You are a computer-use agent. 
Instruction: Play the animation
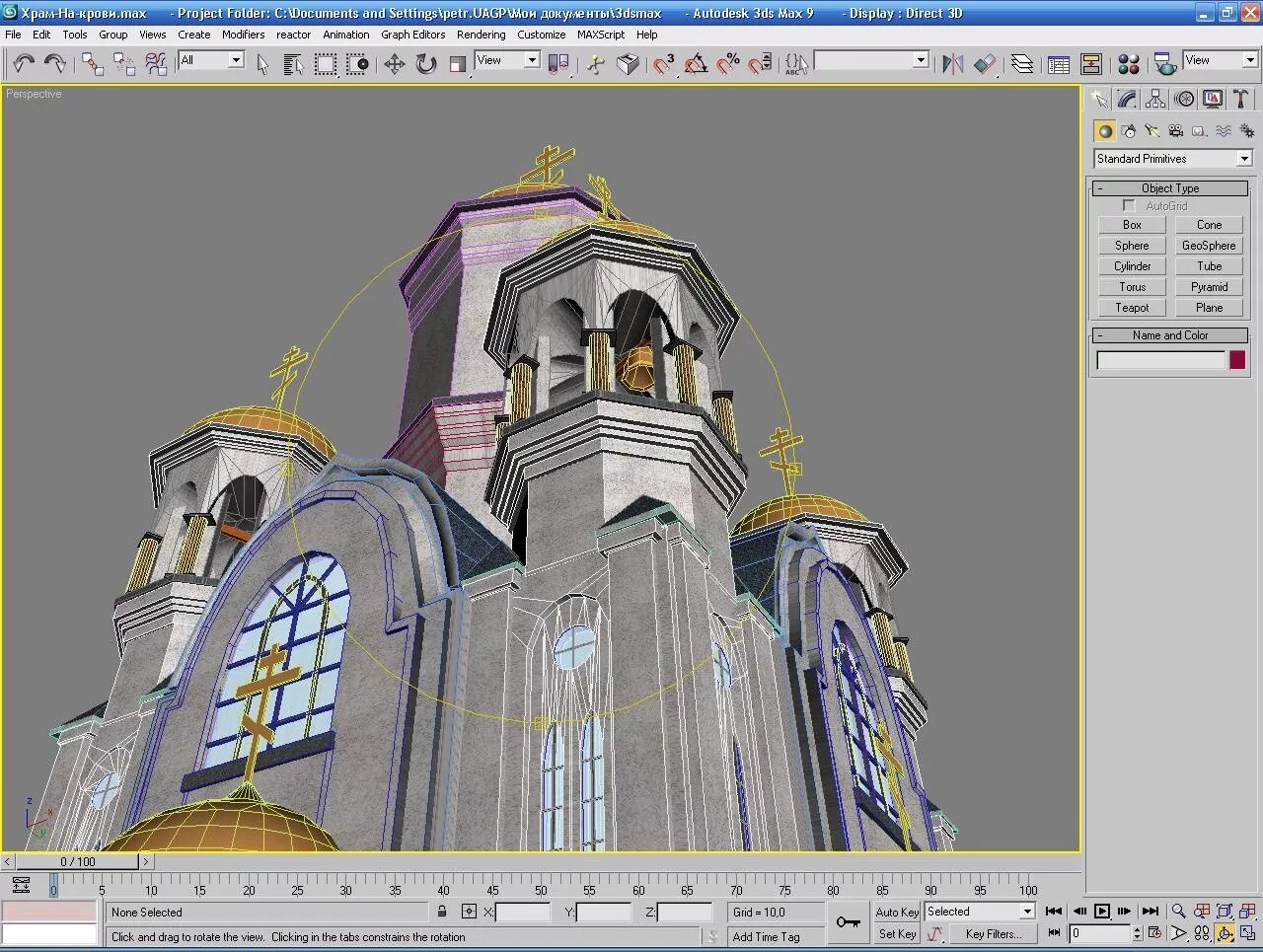1102,912
